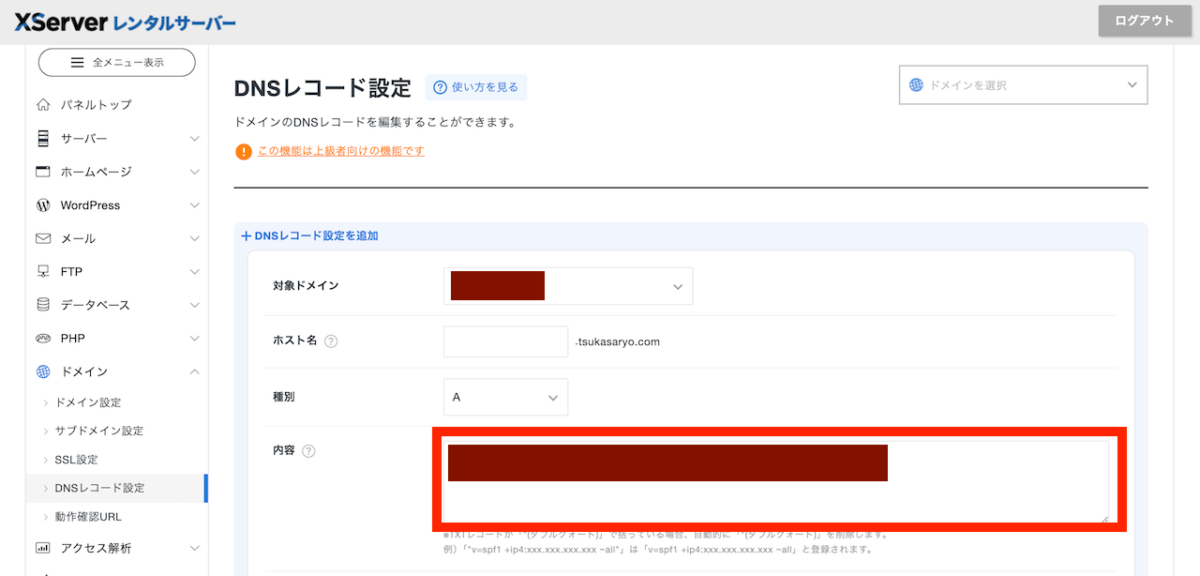Collapse the ドメイン menu section
This screenshot has height=576, width=1200.
(x=194, y=372)
